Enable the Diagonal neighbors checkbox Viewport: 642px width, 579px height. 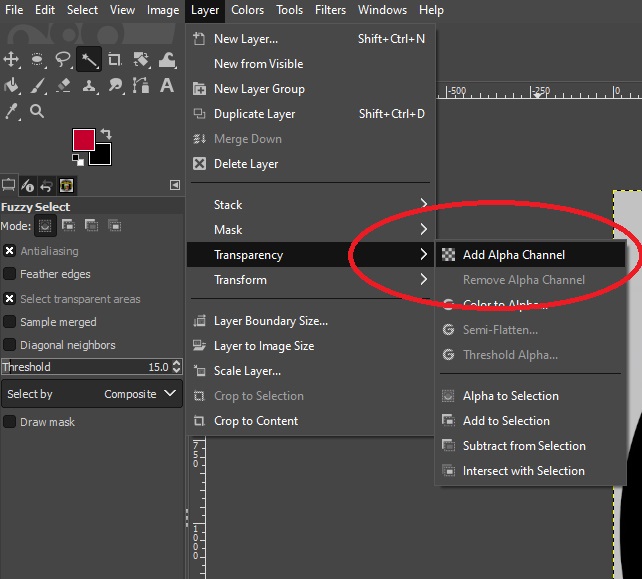9,344
